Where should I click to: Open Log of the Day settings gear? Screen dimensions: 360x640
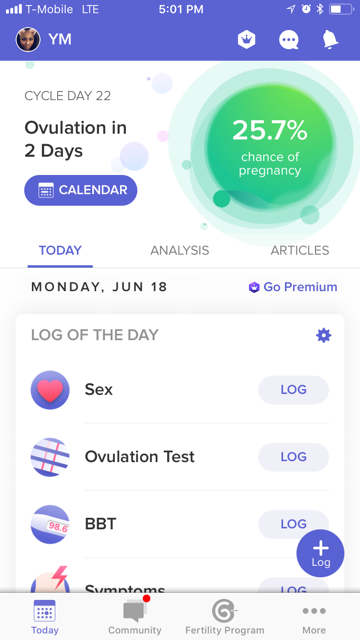click(x=324, y=335)
